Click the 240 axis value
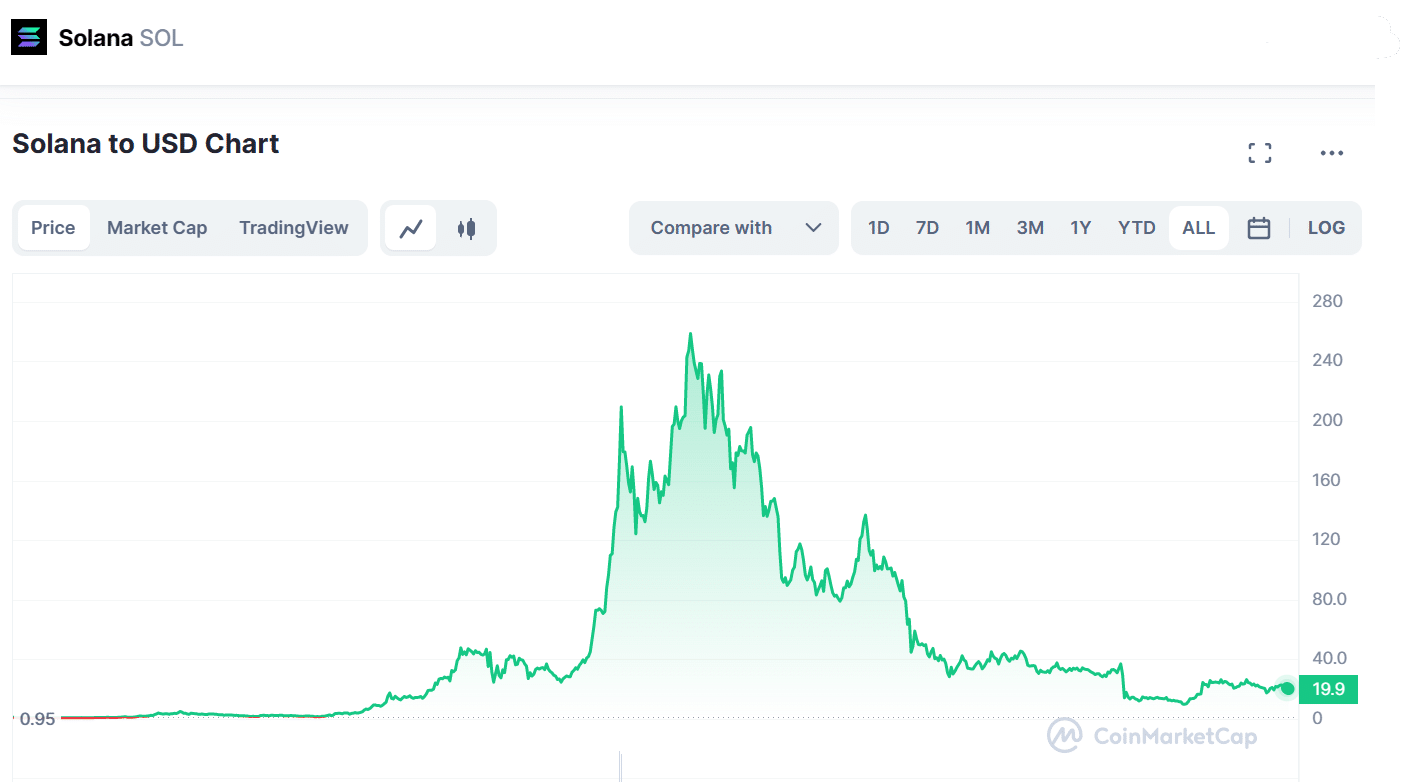This screenshot has height=782, width=1402. (x=1328, y=360)
